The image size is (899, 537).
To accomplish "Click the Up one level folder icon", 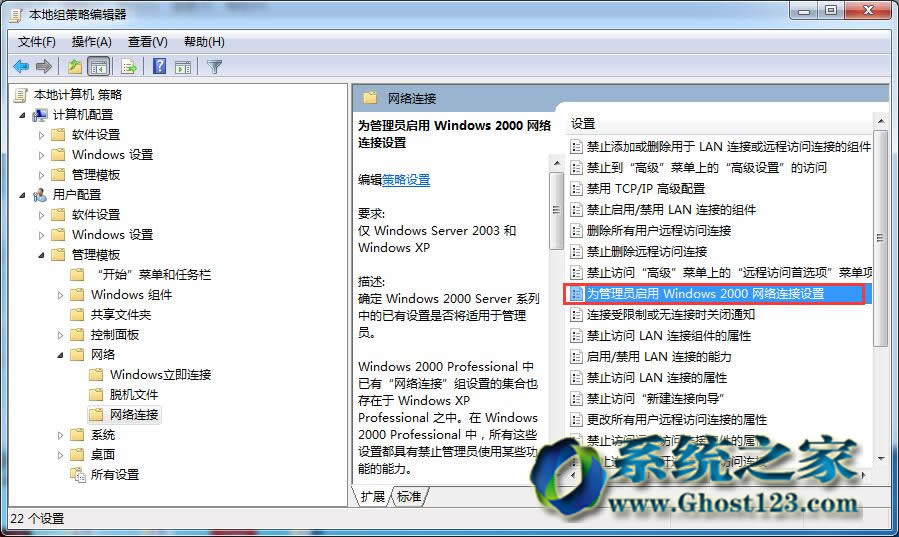I will pyautogui.click(x=75, y=67).
